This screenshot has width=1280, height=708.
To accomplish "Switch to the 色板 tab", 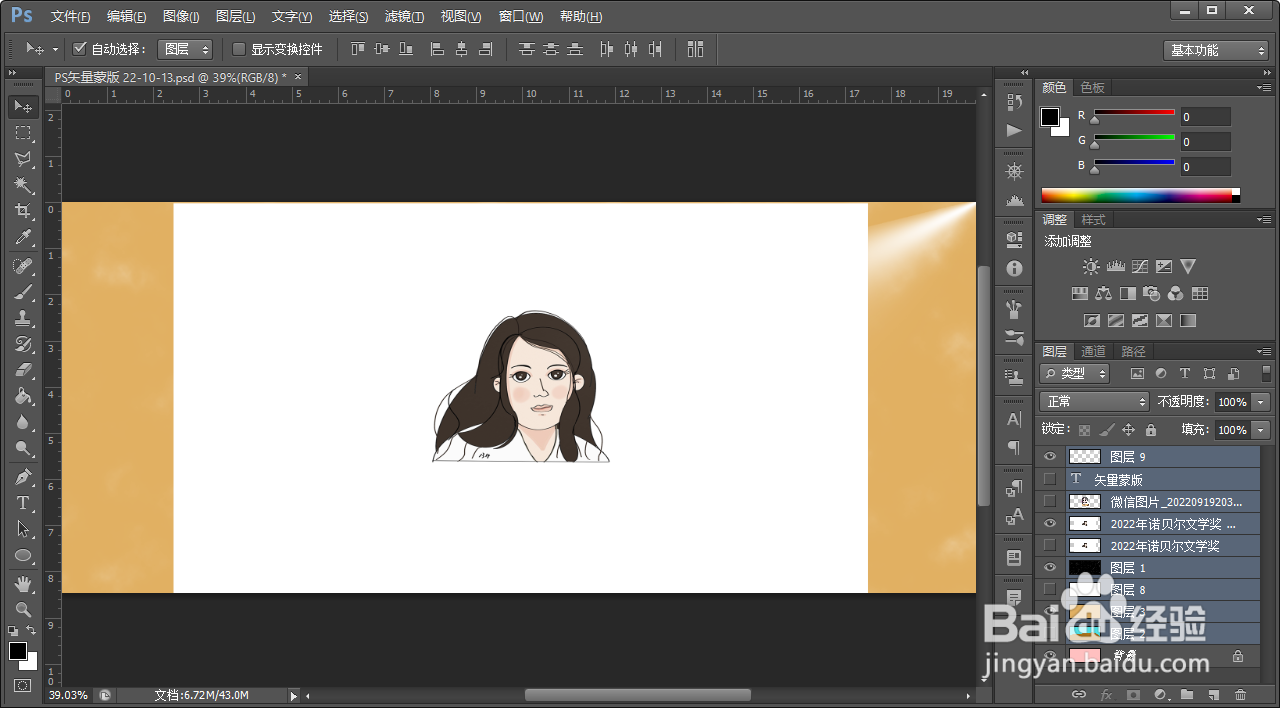I will point(1093,88).
